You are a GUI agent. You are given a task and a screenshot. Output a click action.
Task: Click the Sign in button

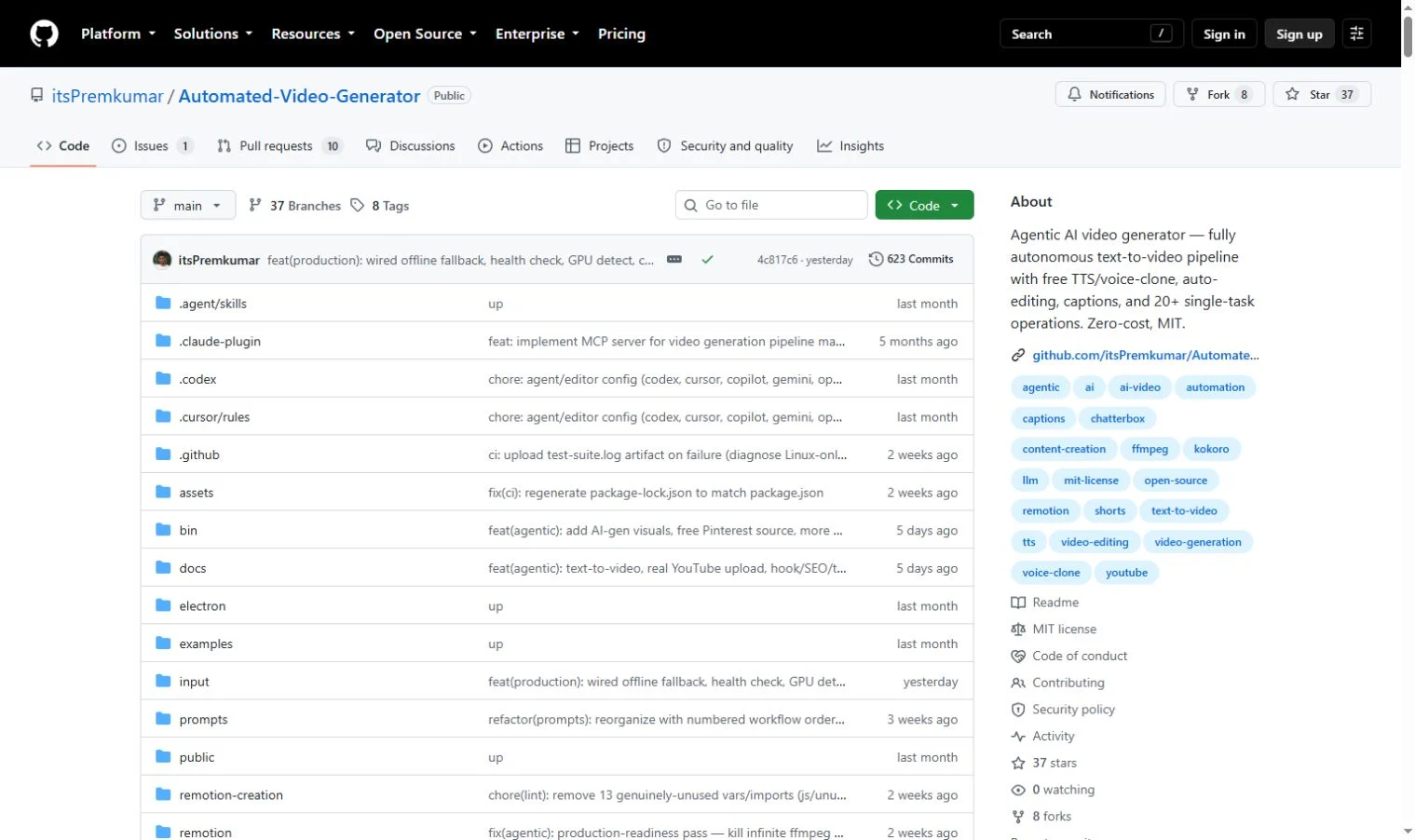pos(1224,34)
